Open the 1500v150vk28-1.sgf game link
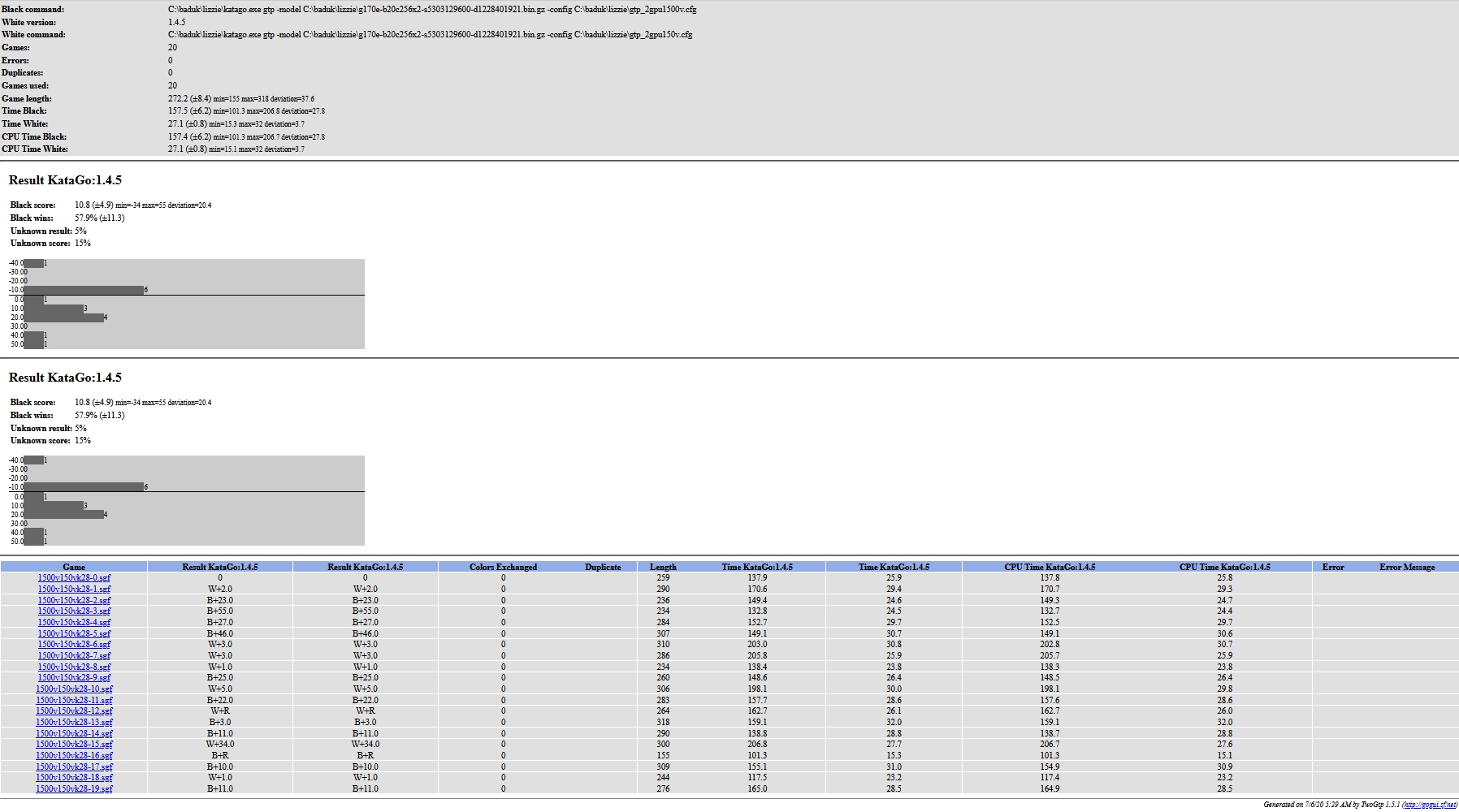1459x812 pixels. 74,590
